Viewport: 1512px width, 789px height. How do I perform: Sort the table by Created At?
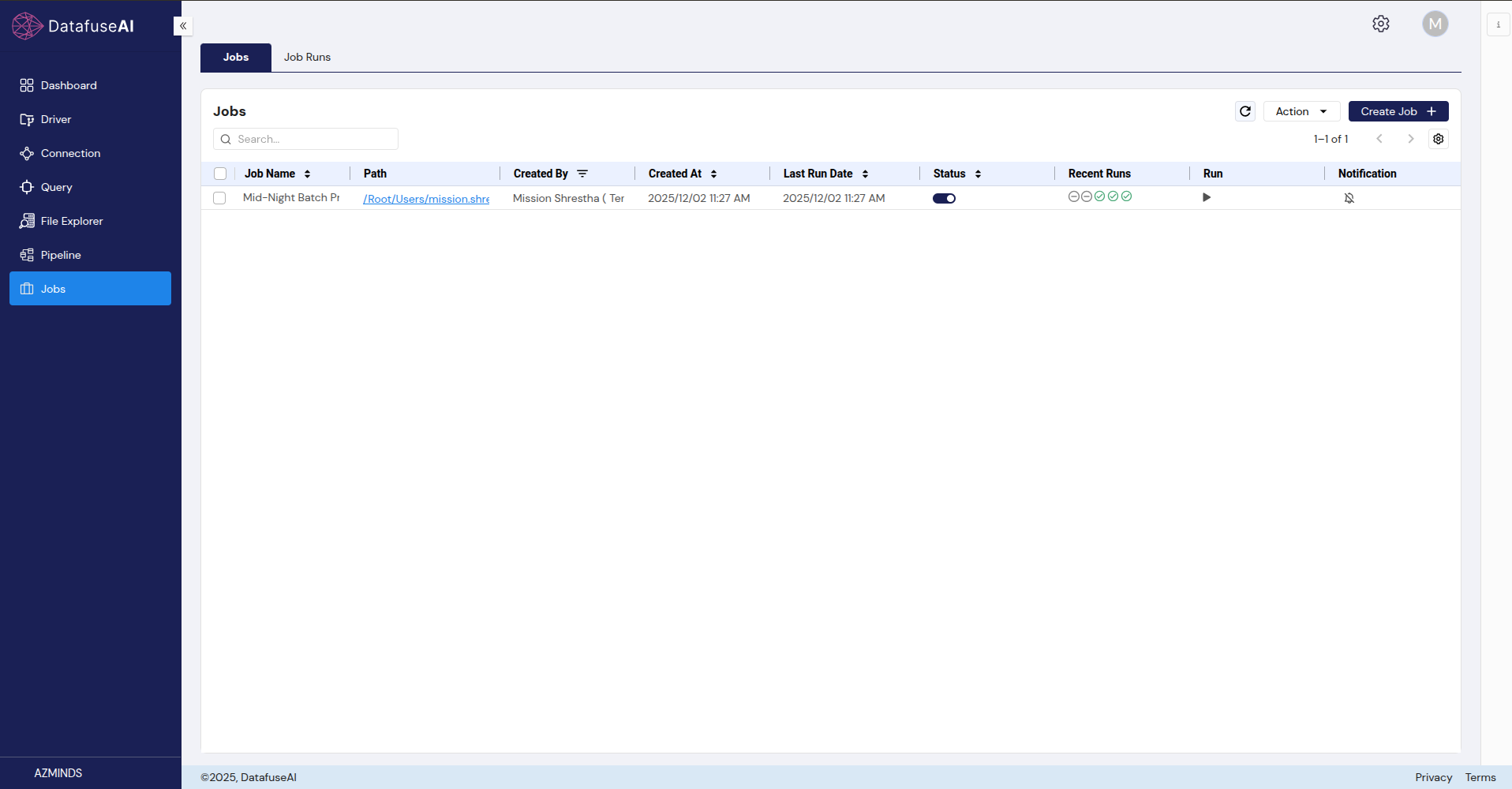tap(713, 173)
